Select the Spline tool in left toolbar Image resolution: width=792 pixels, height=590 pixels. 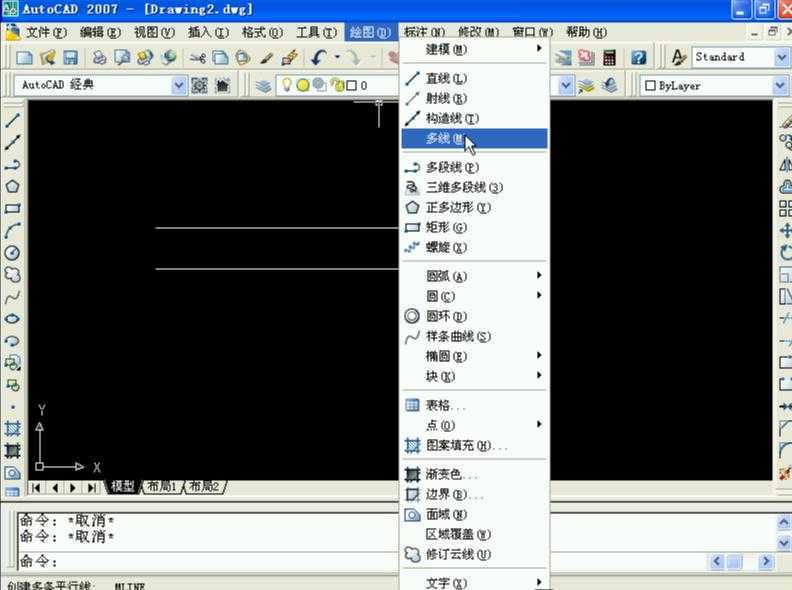click(x=13, y=297)
